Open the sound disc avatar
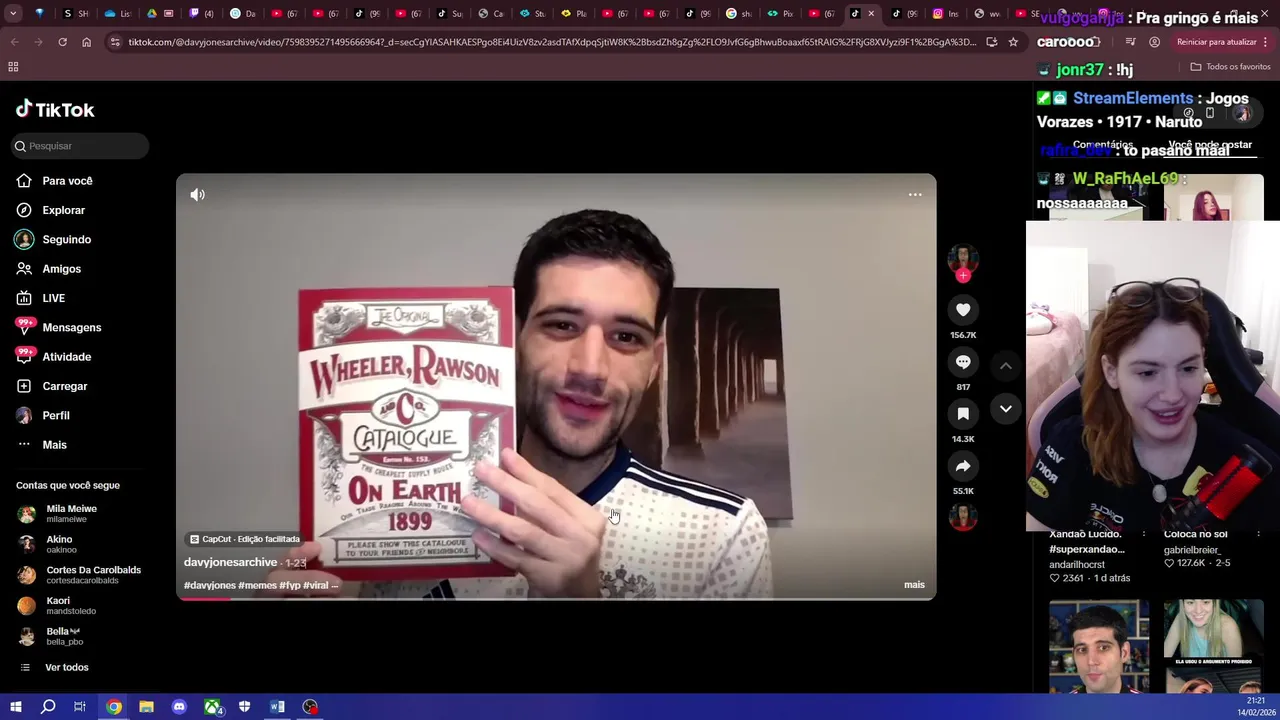Image resolution: width=1280 pixels, height=720 pixels. tap(963, 517)
